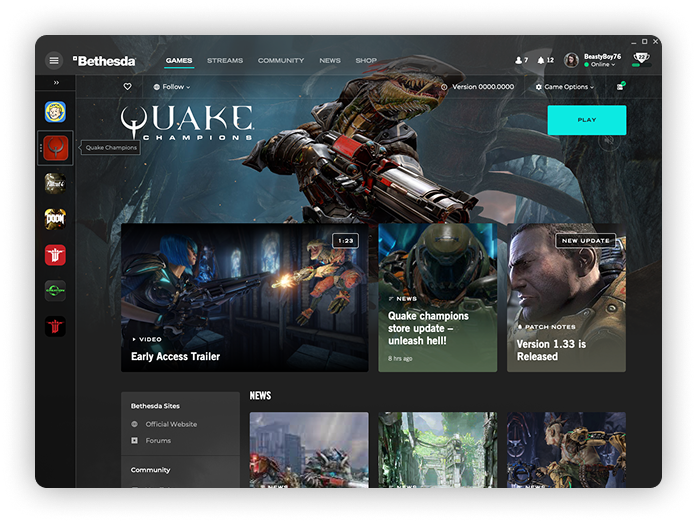Click the Community section heading
The height and width of the screenshot is (523, 697).
150,470
